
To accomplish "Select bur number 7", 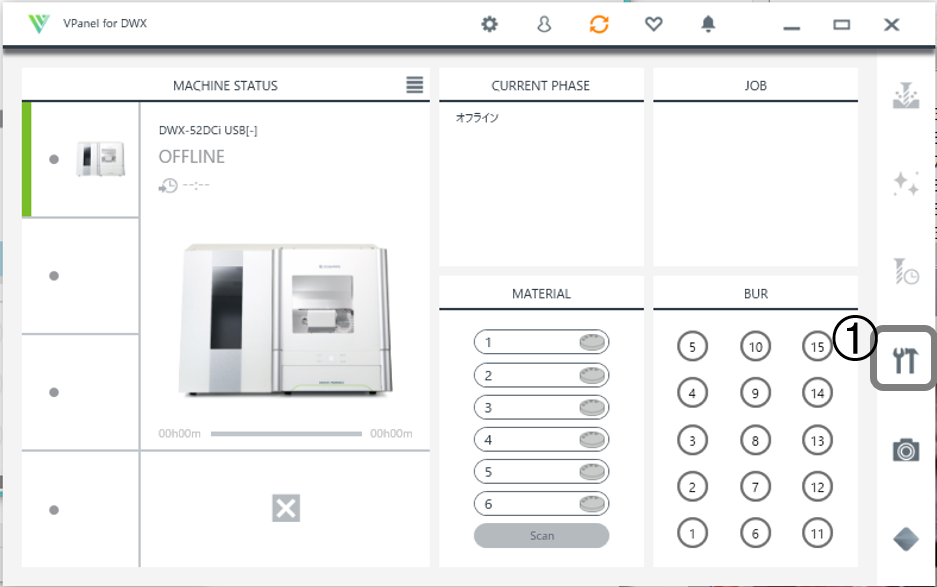I will (x=755, y=487).
